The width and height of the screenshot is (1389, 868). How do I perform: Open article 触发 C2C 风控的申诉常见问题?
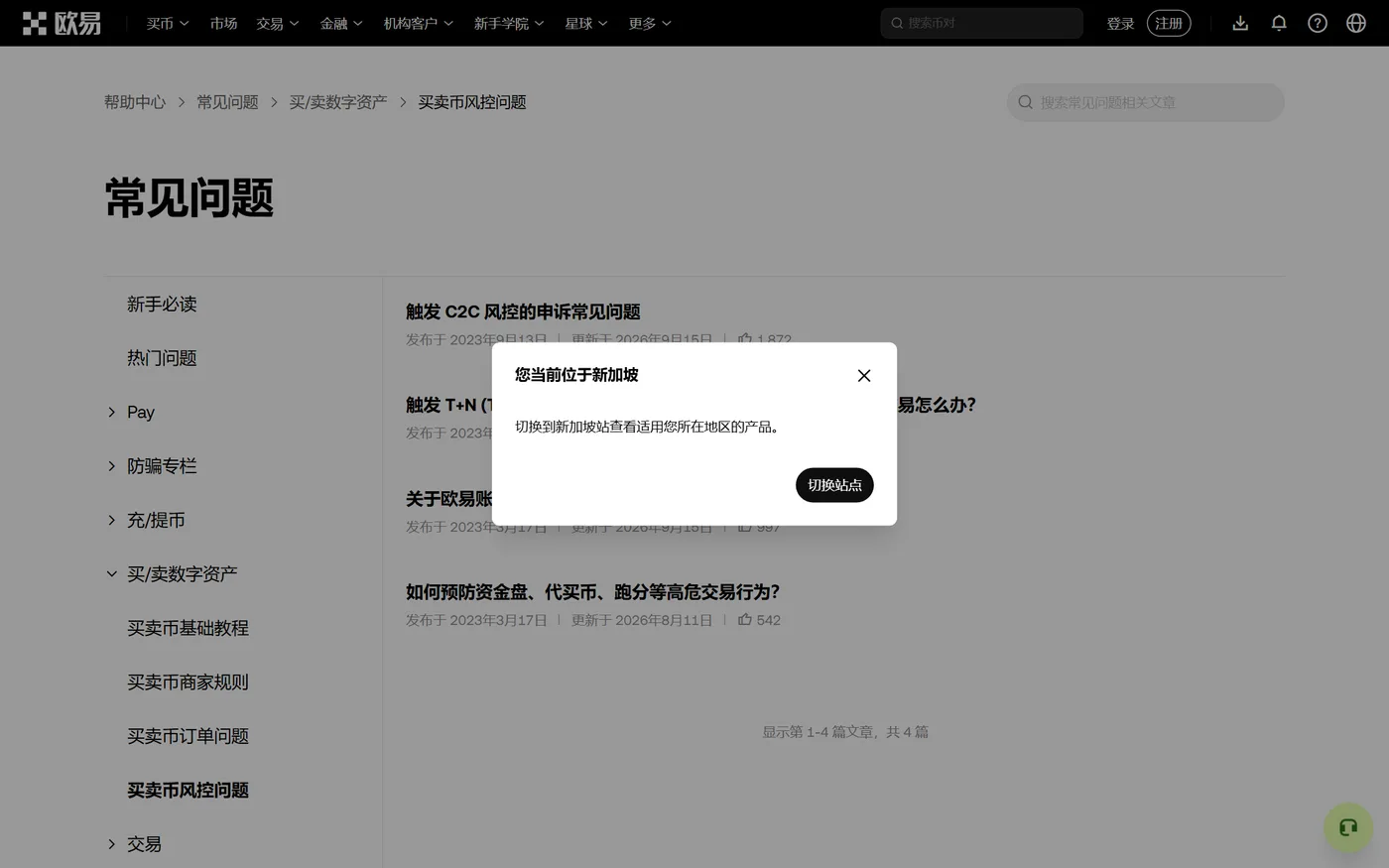click(523, 311)
